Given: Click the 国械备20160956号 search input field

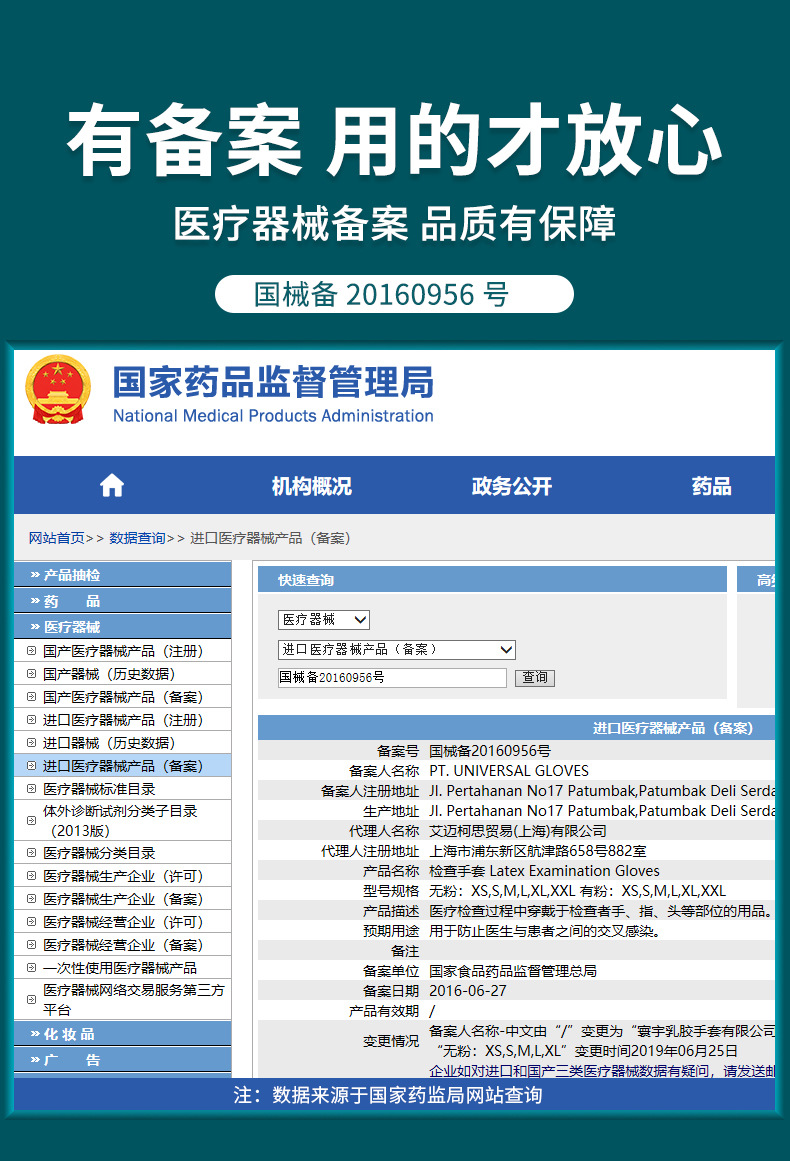Looking at the screenshot, I should pyautogui.click(x=392, y=677).
